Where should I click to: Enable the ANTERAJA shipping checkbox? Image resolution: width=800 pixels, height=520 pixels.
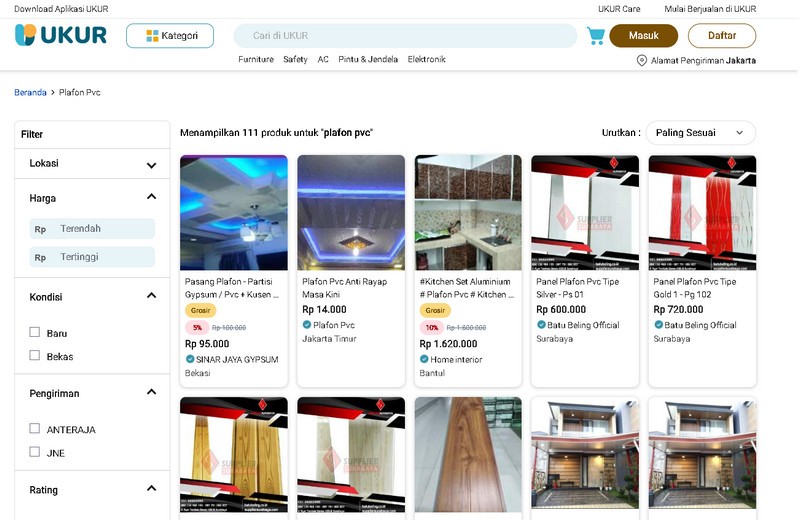[35, 428]
